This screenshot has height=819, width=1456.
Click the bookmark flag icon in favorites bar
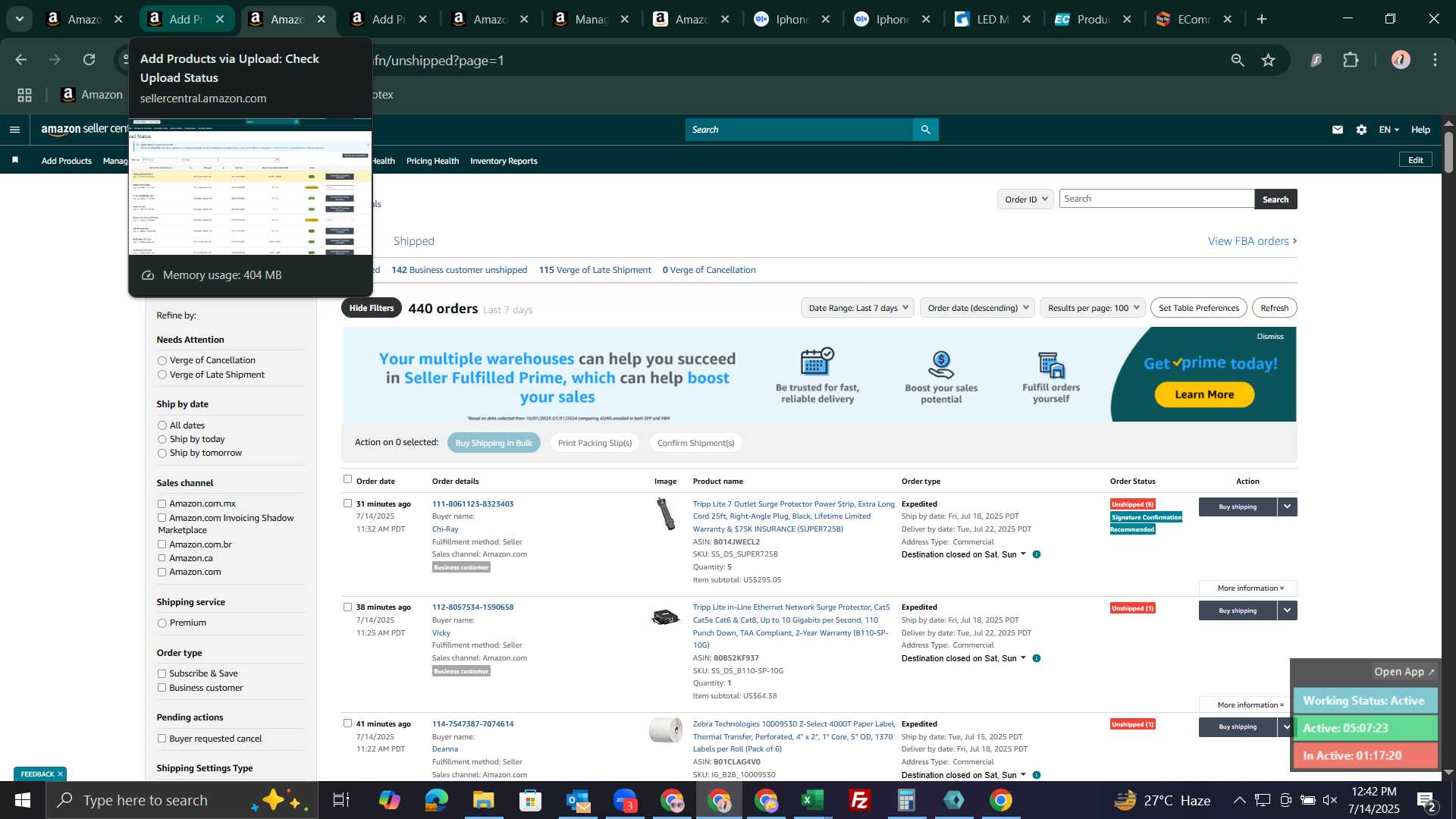(x=15, y=160)
